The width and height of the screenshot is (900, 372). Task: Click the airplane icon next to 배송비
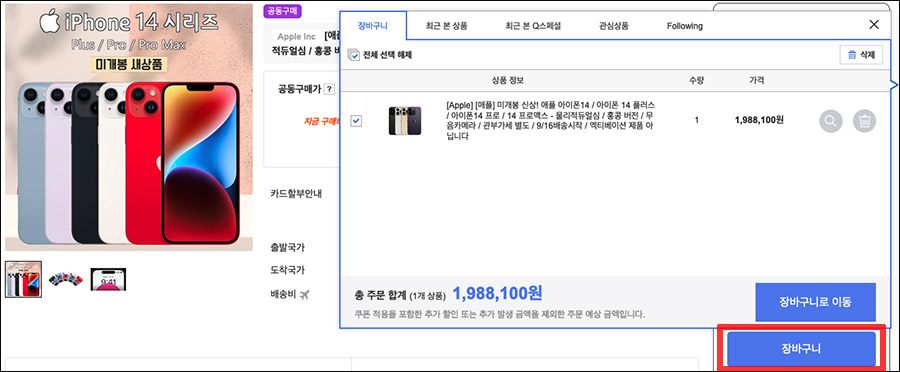tap(304, 294)
